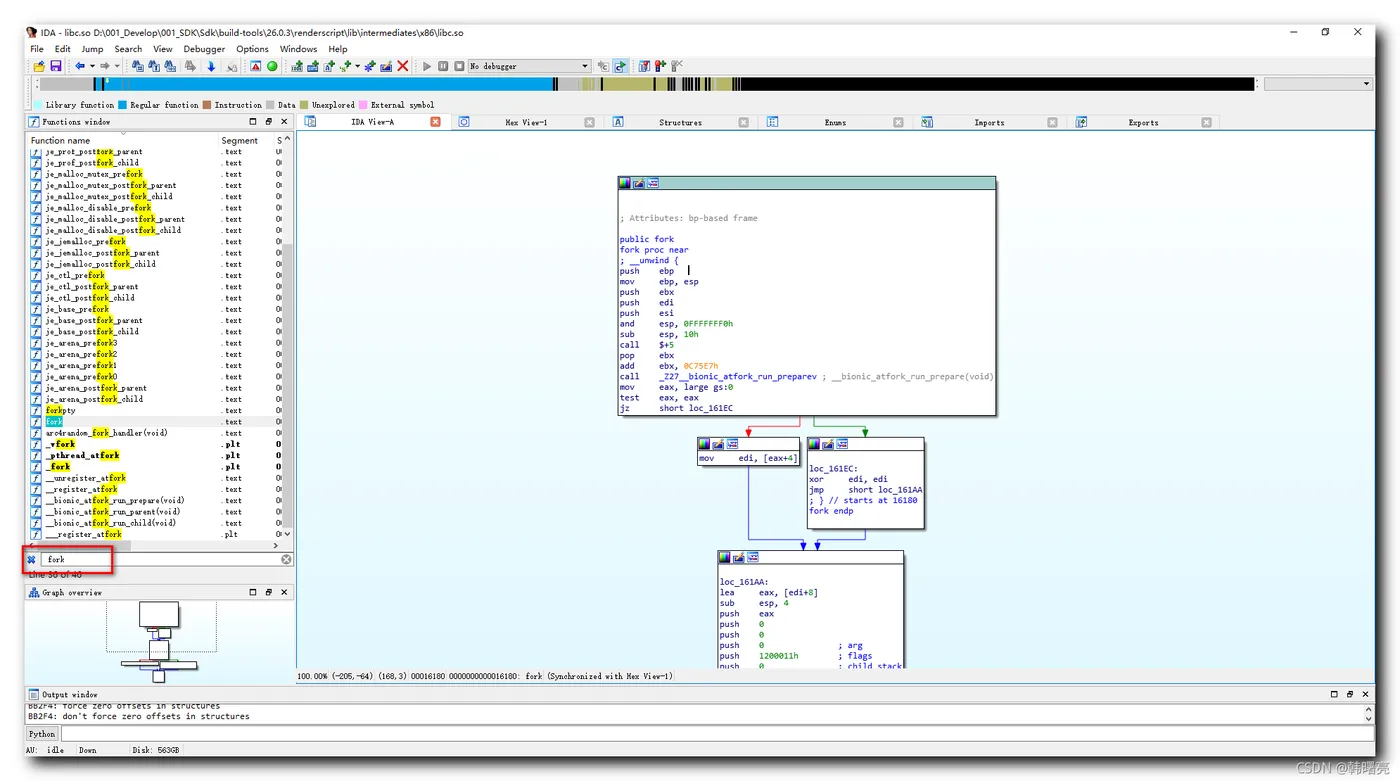Screen dimensions: 1400x781
Task: Open the Debugger menu
Action: [x=204, y=49]
